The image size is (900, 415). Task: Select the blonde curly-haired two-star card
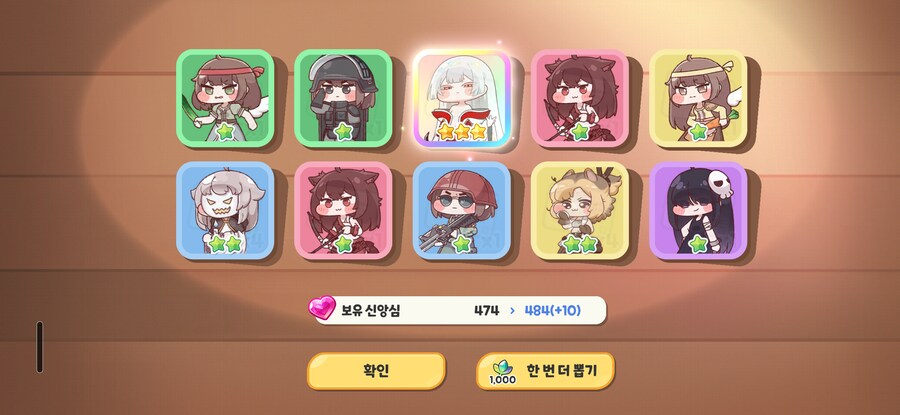click(x=580, y=210)
